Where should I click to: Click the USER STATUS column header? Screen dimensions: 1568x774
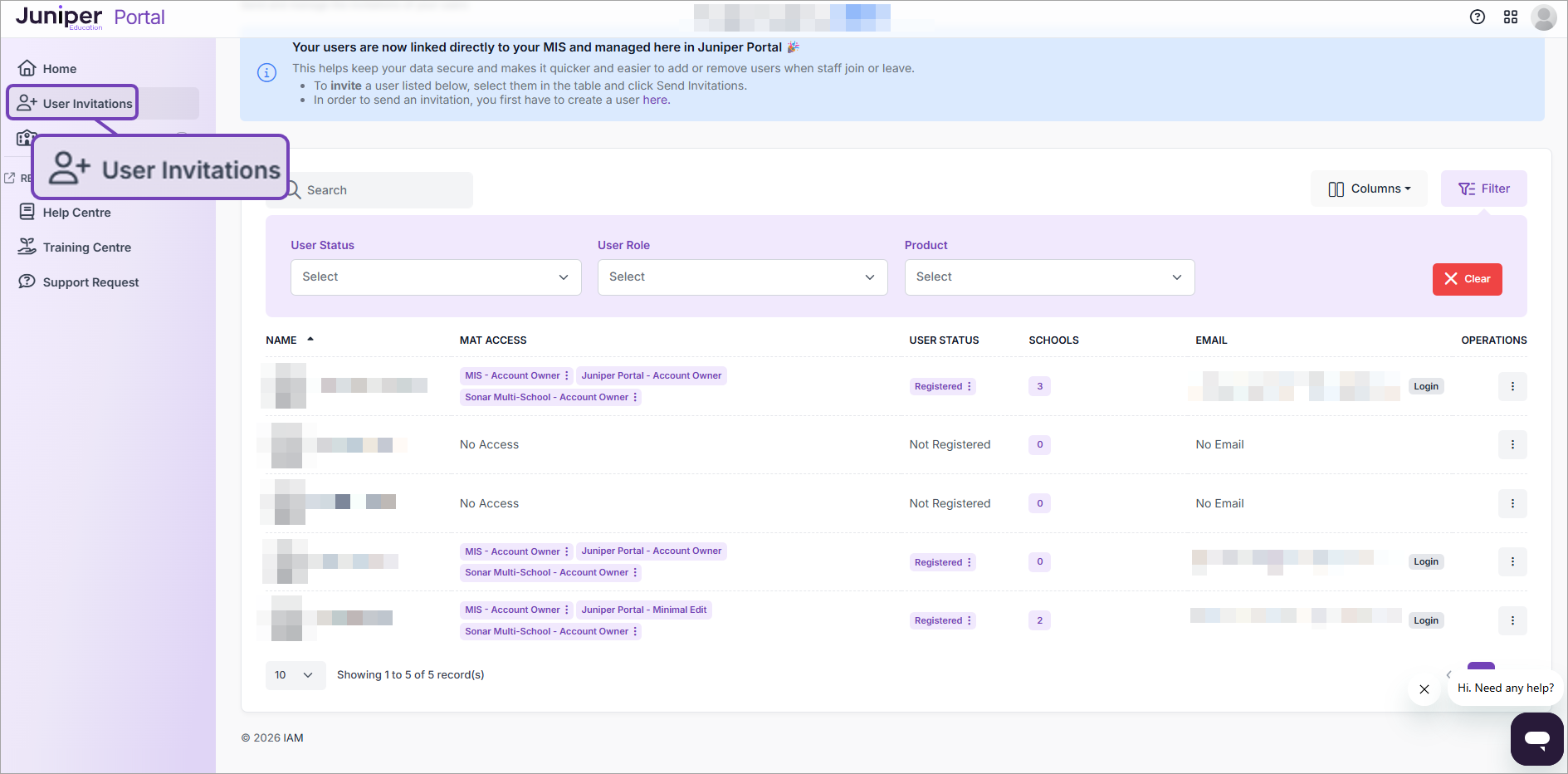(944, 340)
